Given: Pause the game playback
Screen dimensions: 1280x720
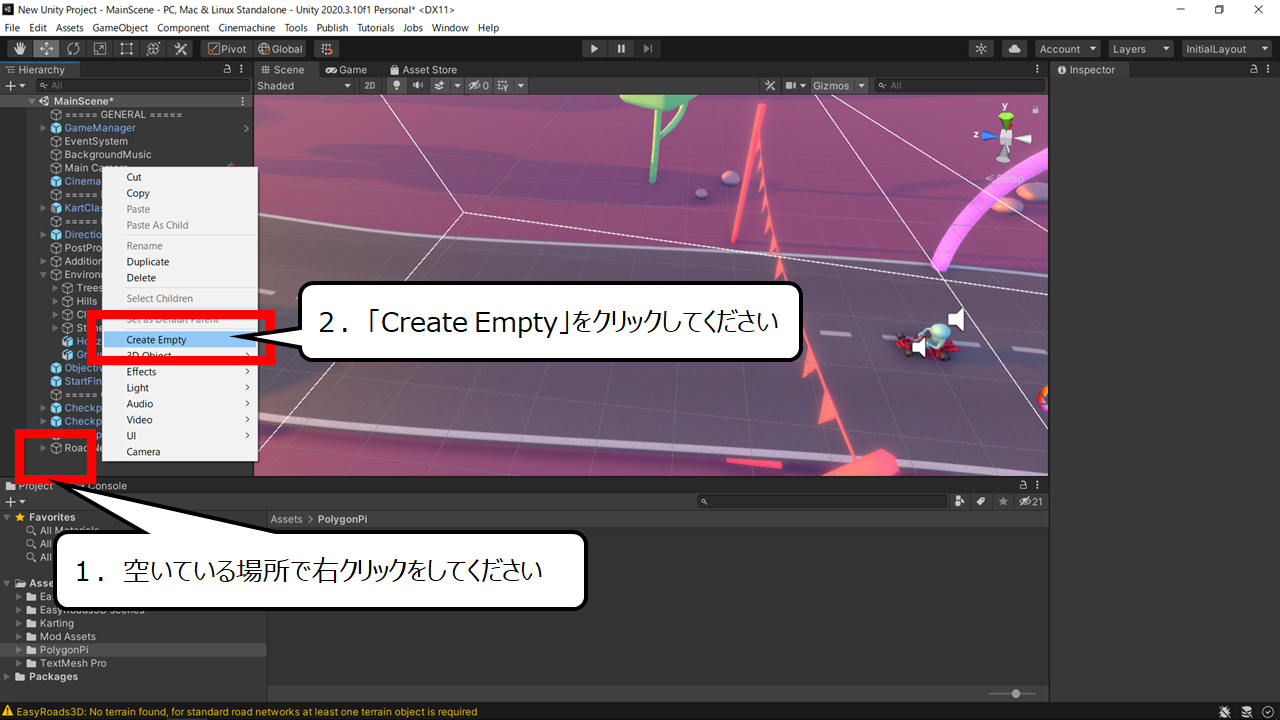Looking at the screenshot, I should click(x=621, y=48).
